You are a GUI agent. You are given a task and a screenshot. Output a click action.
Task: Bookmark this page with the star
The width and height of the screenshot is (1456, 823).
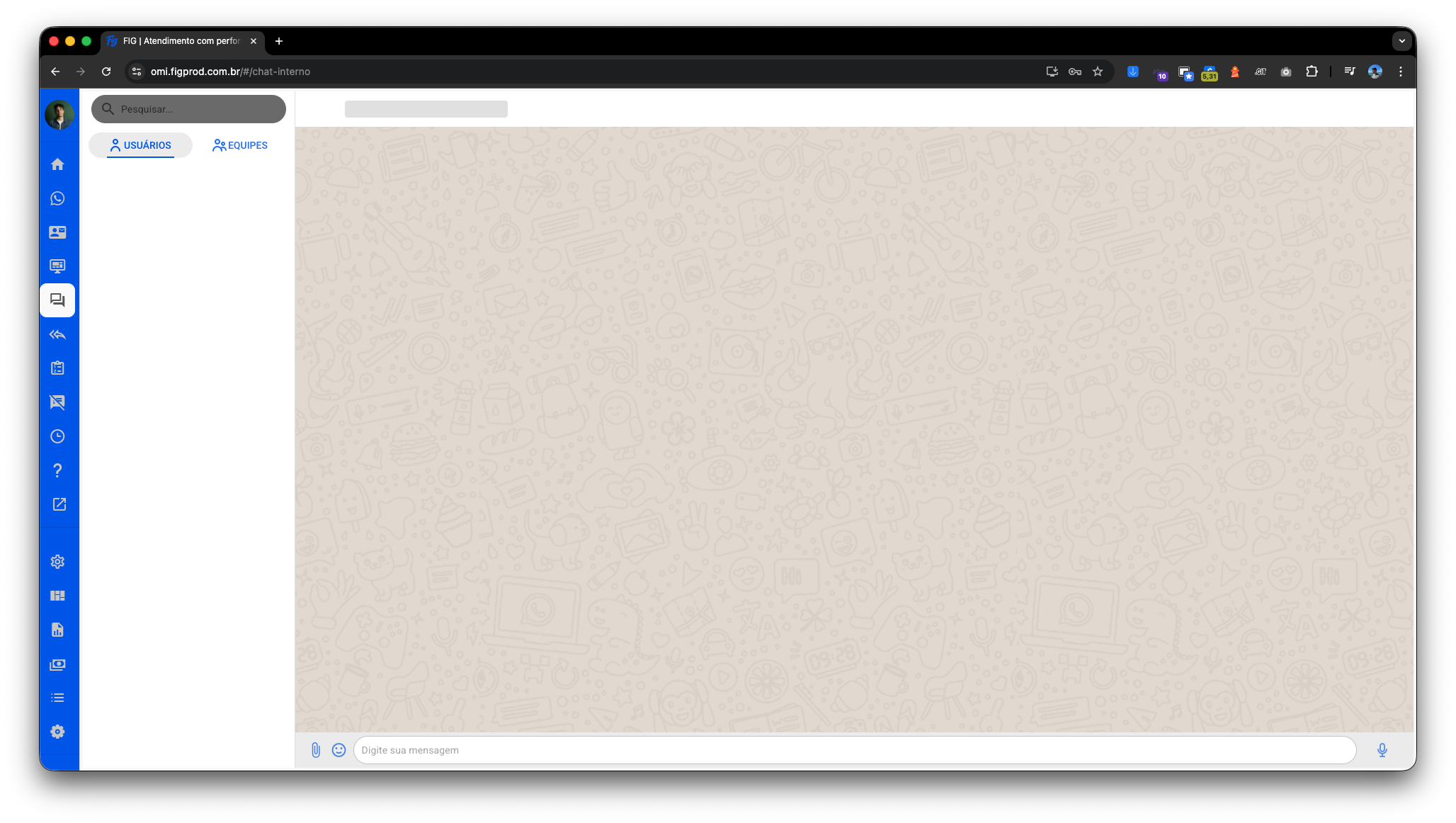pyautogui.click(x=1098, y=72)
